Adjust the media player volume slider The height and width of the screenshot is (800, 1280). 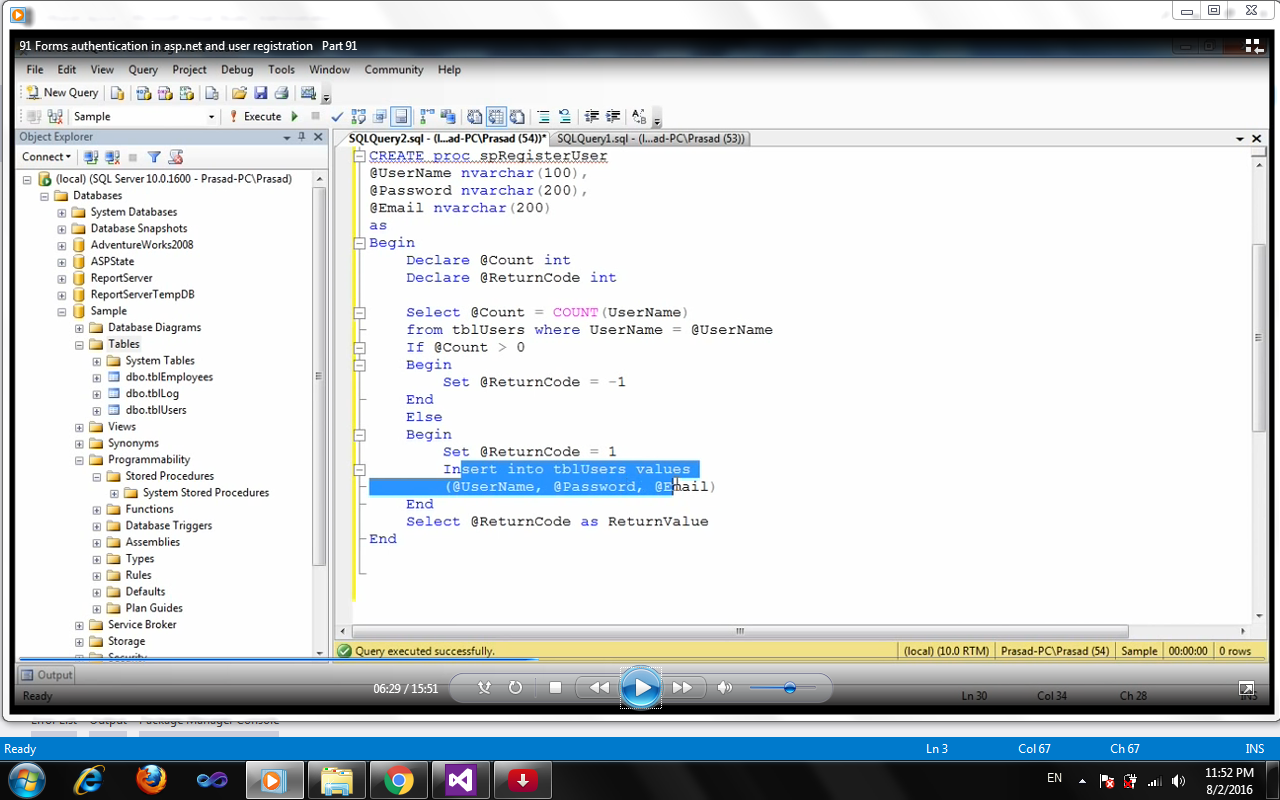tap(789, 688)
